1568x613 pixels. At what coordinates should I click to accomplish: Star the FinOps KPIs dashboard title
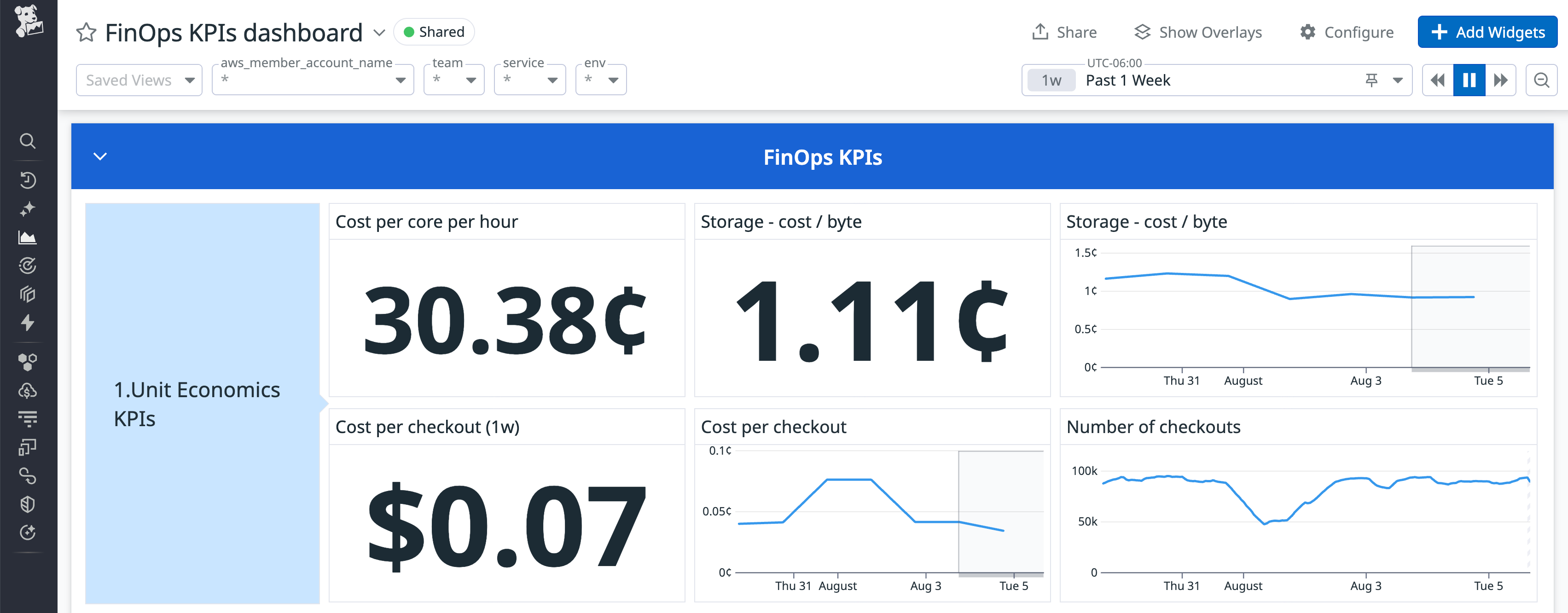(x=86, y=32)
